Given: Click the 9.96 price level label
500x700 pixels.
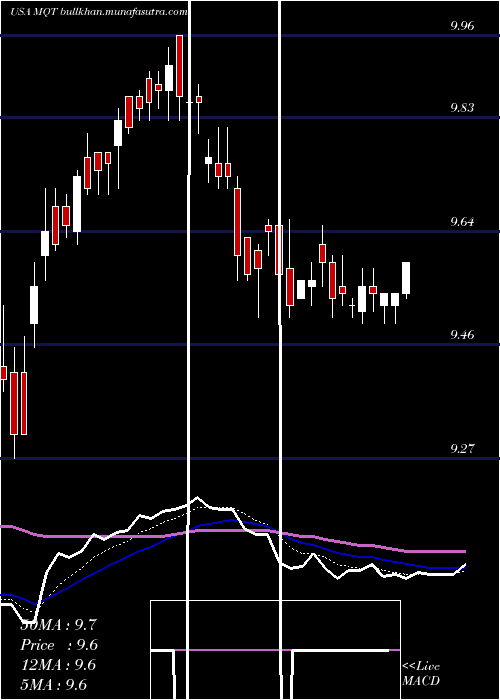Looking at the screenshot, I should point(462,25).
